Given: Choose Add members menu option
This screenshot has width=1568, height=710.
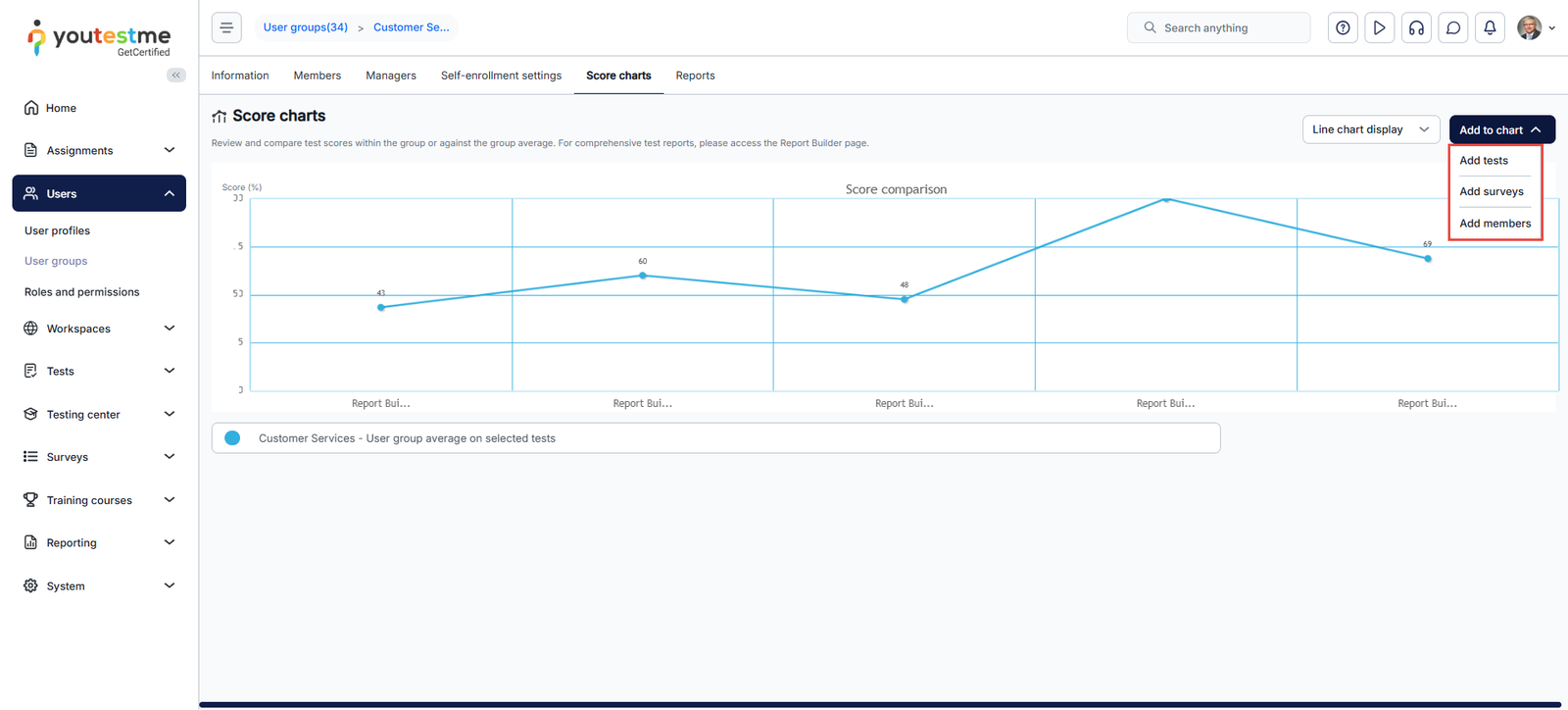Looking at the screenshot, I should point(1494,224).
